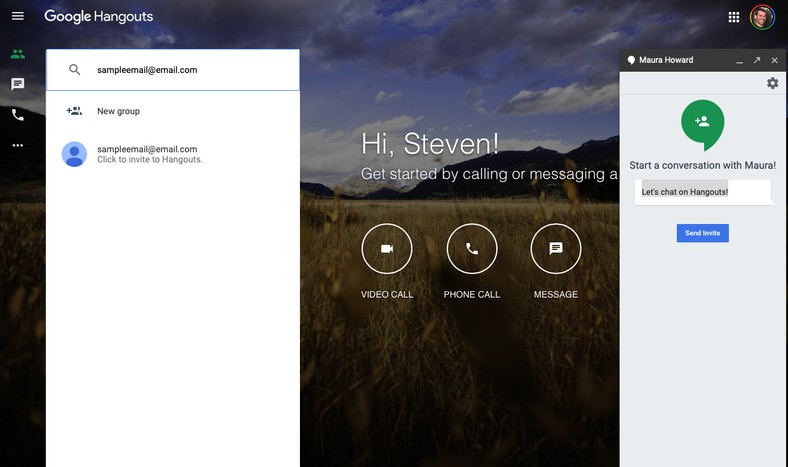This screenshot has width=788, height=467.
Task: Open Phone calls from the sidebar
Action: point(17,115)
